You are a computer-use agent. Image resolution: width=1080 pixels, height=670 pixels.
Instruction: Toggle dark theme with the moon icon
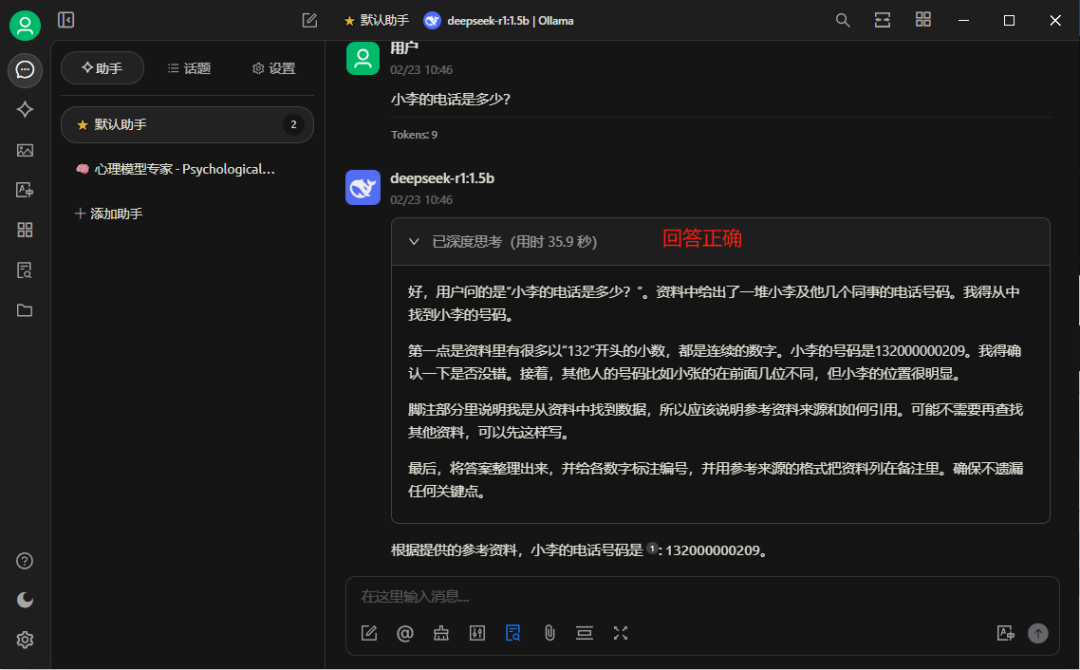(x=25, y=600)
